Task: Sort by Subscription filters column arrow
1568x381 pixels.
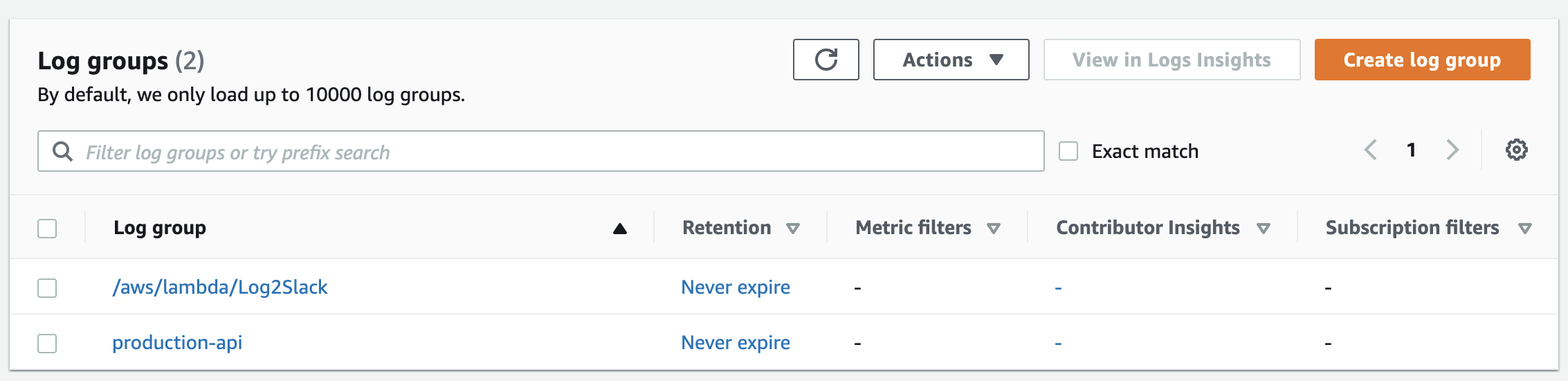Action: [x=1524, y=229]
